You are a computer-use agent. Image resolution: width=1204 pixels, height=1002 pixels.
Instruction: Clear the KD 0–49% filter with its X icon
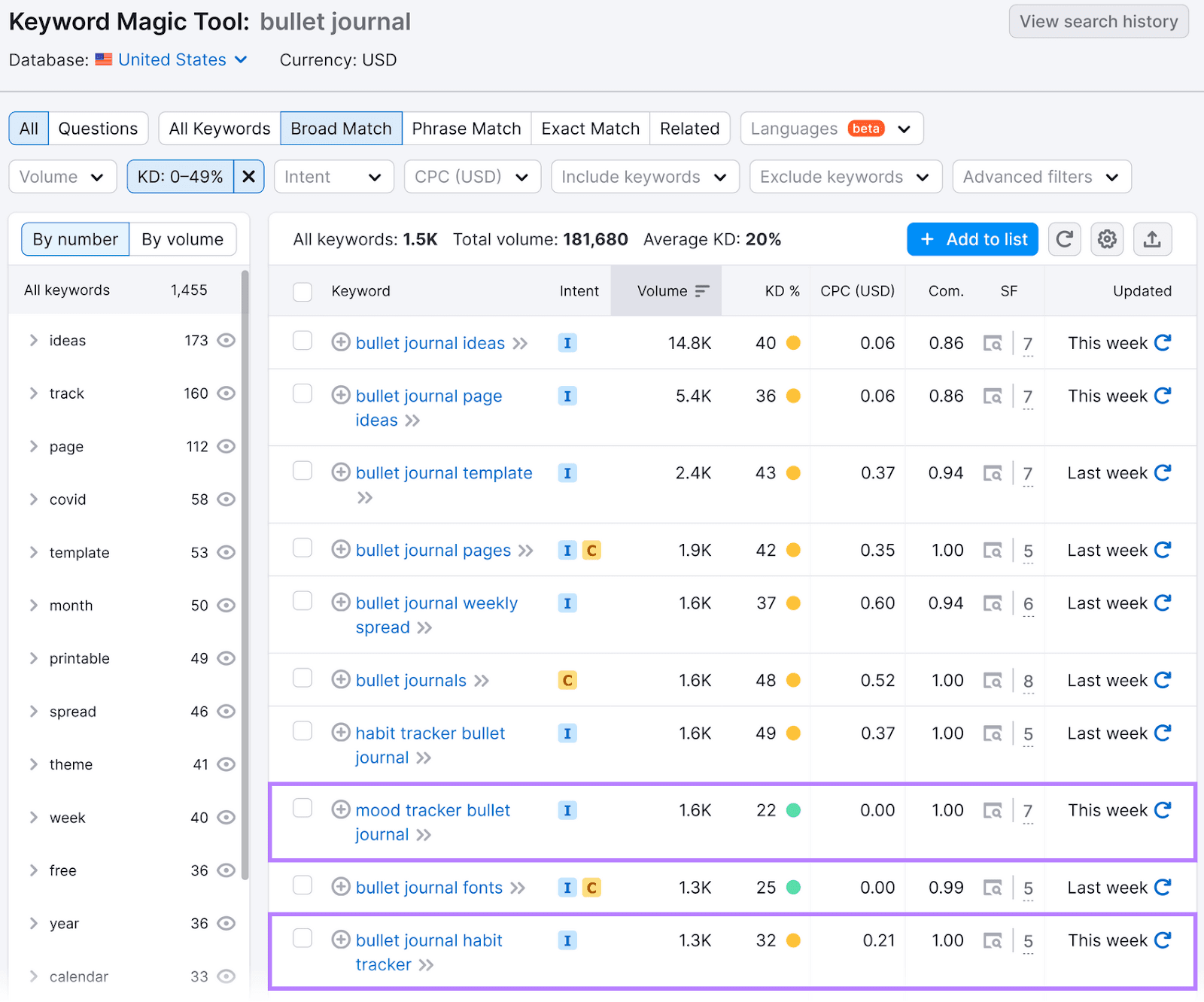pyautogui.click(x=248, y=176)
